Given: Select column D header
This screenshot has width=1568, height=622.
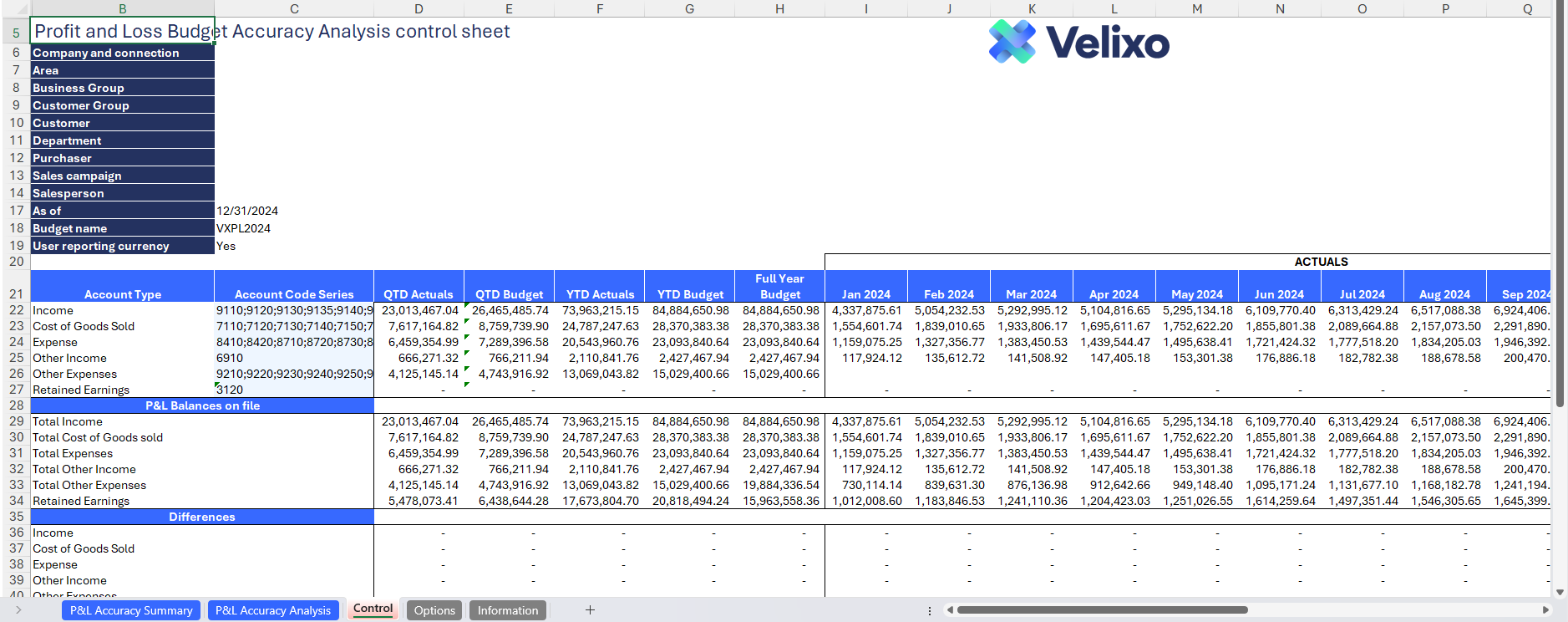Looking at the screenshot, I should click(419, 9).
